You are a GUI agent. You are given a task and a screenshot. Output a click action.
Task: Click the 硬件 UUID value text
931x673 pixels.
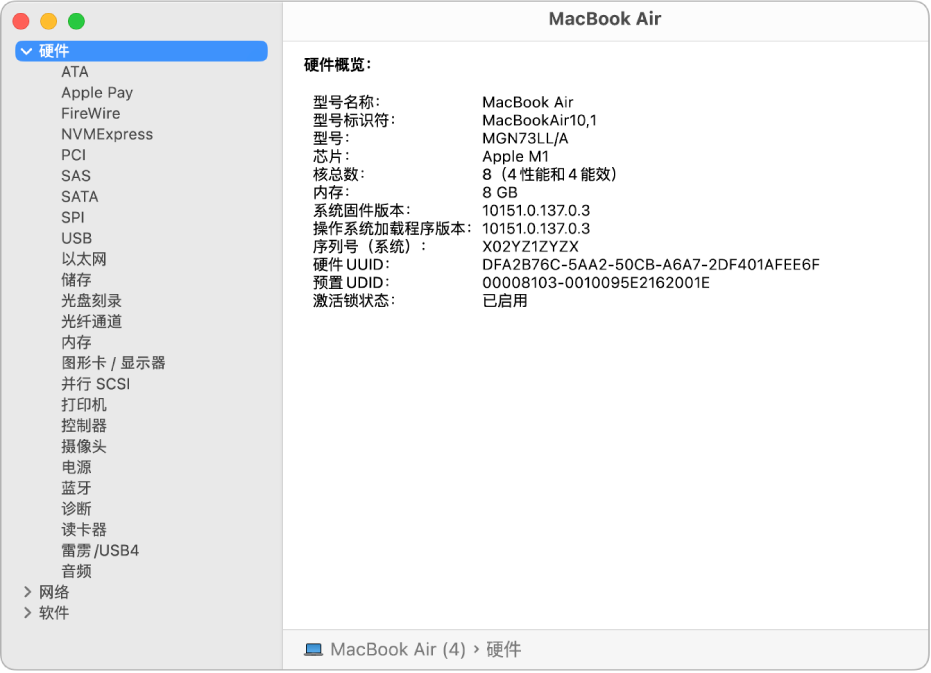pyautogui.click(x=650, y=264)
